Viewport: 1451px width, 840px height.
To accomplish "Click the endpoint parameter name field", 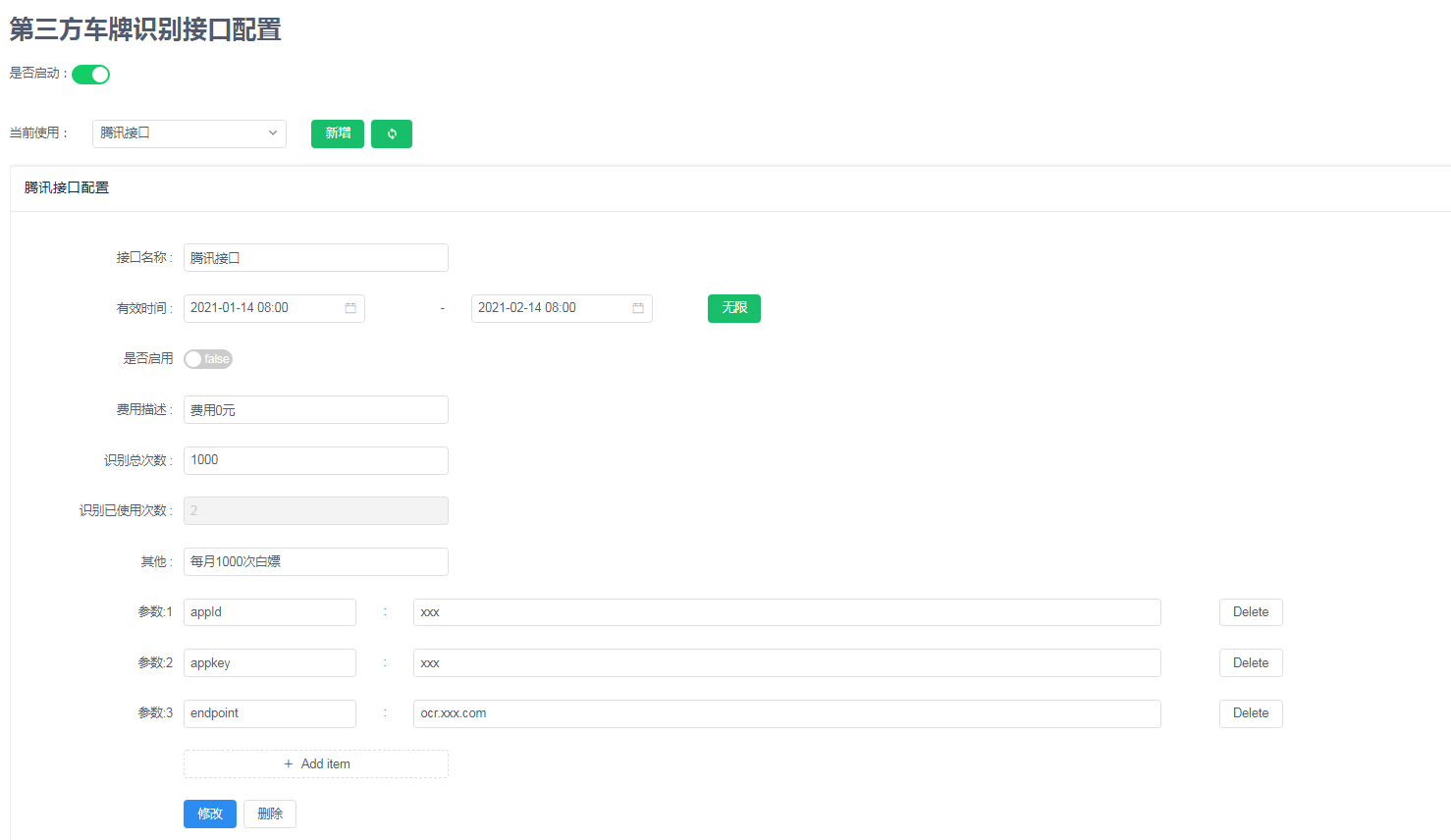I will click(270, 713).
